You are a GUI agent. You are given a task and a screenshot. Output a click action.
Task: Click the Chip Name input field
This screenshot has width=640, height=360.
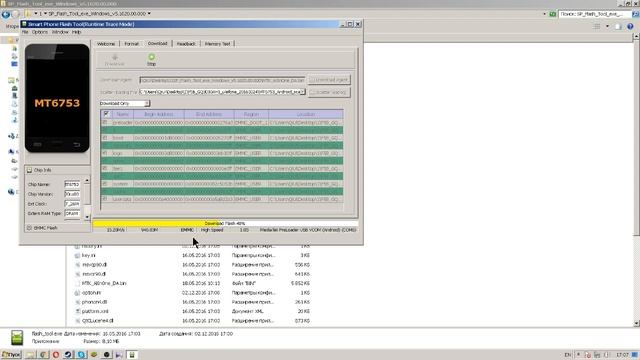[x=72, y=184]
